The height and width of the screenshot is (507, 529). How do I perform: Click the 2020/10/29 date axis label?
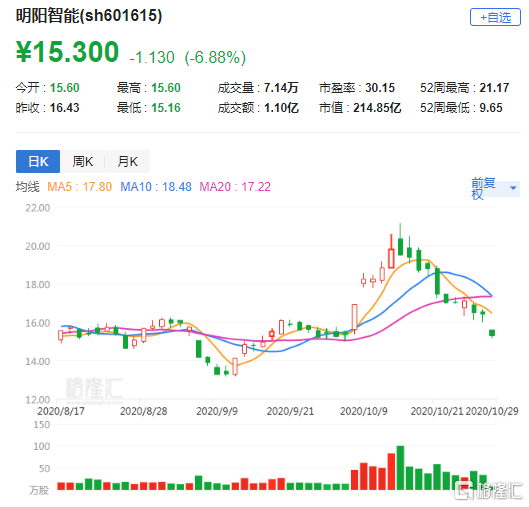(x=492, y=411)
